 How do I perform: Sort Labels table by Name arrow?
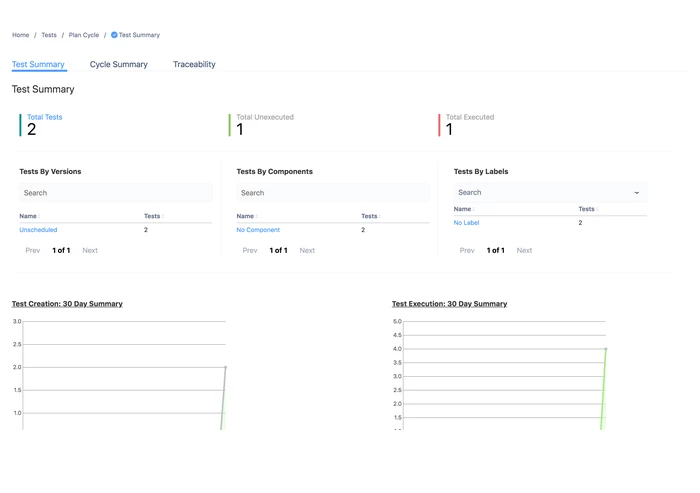(473, 210)
